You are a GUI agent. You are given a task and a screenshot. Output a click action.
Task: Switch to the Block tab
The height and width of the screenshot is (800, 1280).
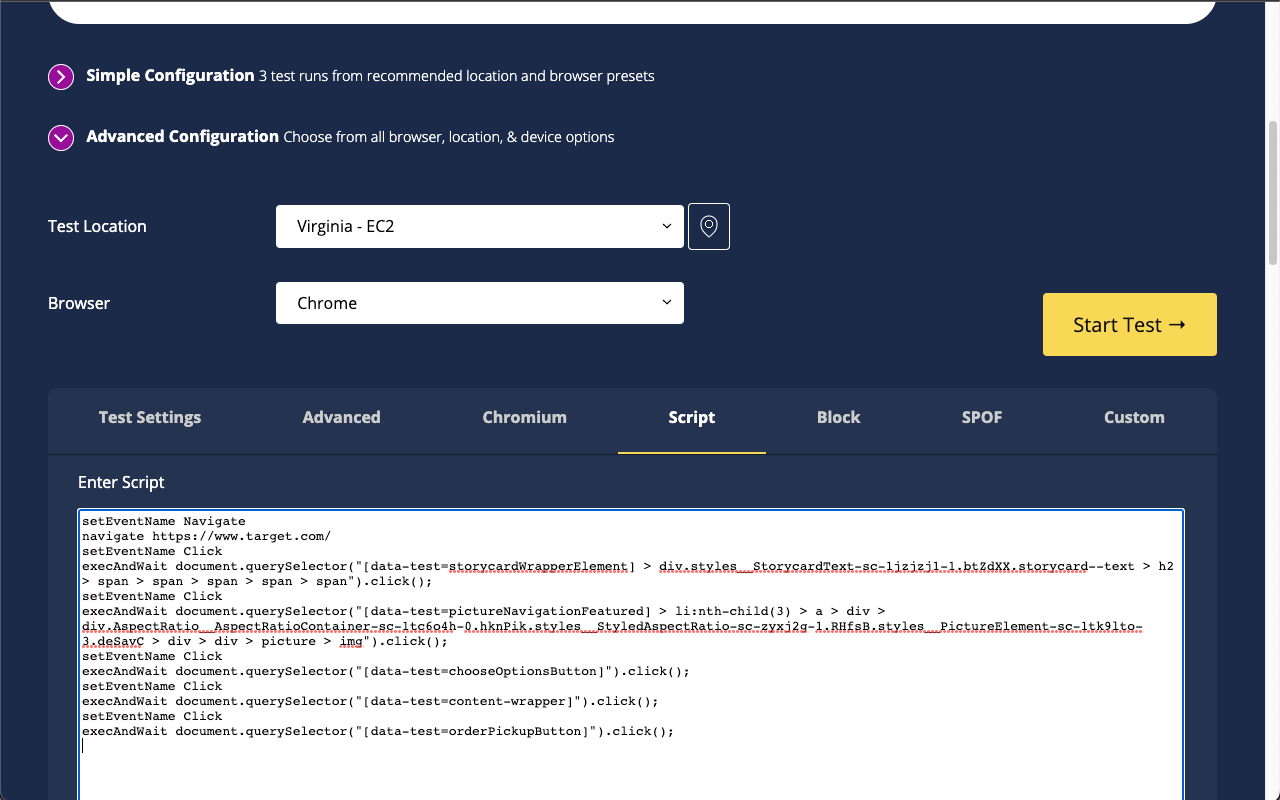pos(838,417)
